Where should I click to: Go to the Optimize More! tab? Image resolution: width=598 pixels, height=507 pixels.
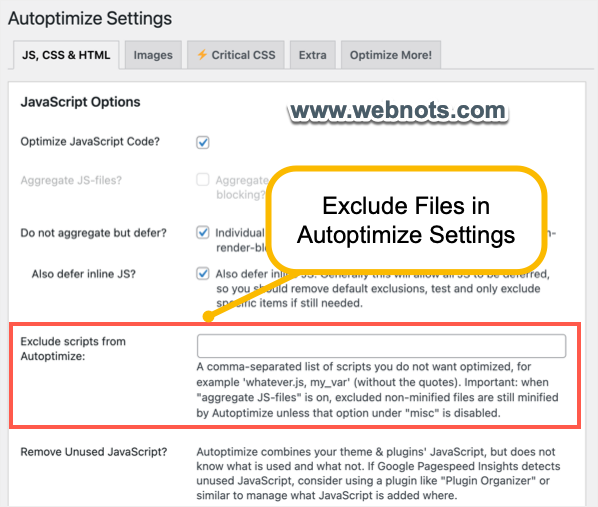click(x=391, y=55)
